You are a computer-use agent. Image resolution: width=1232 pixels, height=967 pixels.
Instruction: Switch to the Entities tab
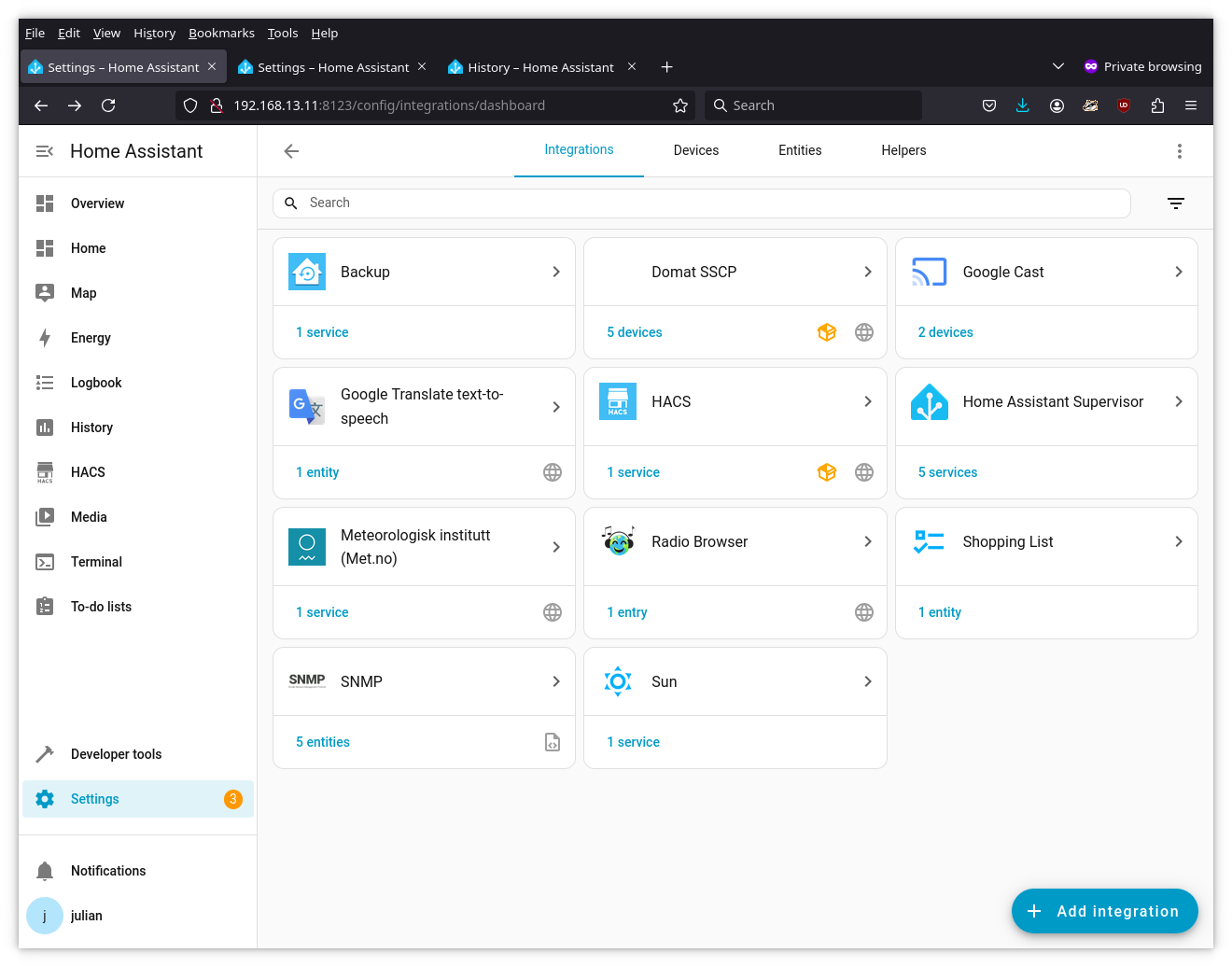coord(800,150)
